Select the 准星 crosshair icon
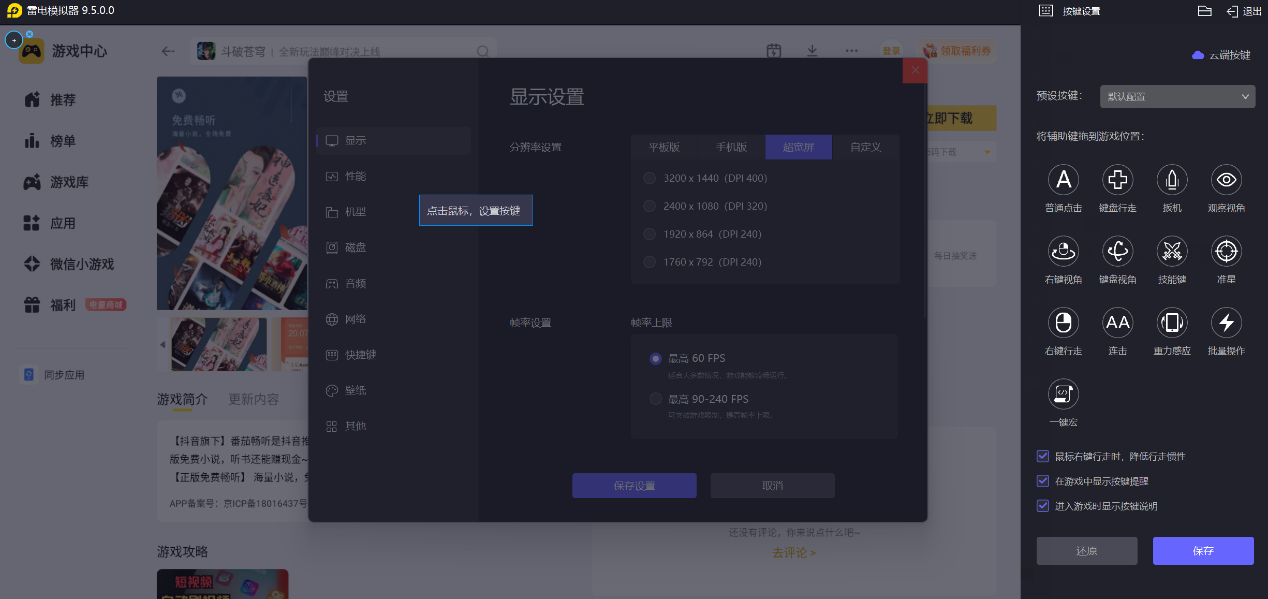1268x599 pixels. pos(1226,250)
